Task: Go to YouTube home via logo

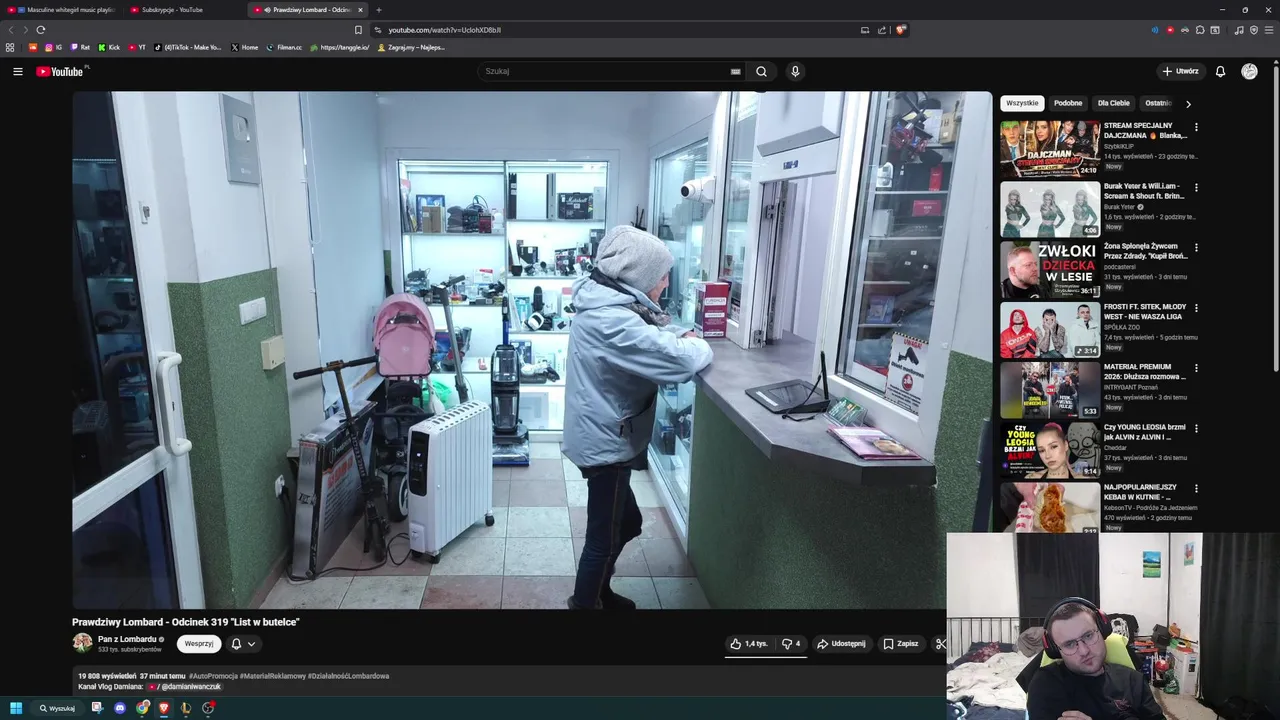Action: tap(59, 71)
